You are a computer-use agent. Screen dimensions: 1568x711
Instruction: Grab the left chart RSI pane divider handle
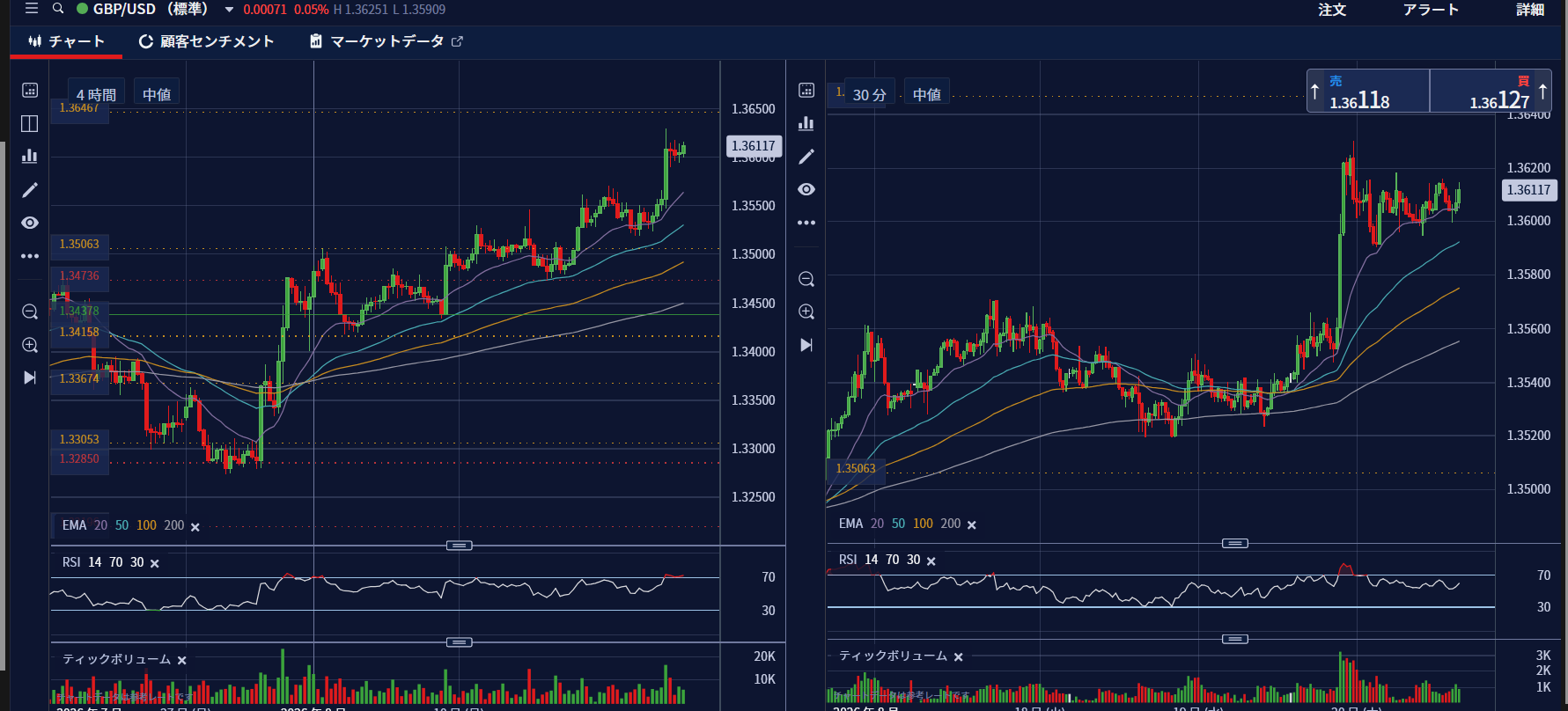[459, 546]
